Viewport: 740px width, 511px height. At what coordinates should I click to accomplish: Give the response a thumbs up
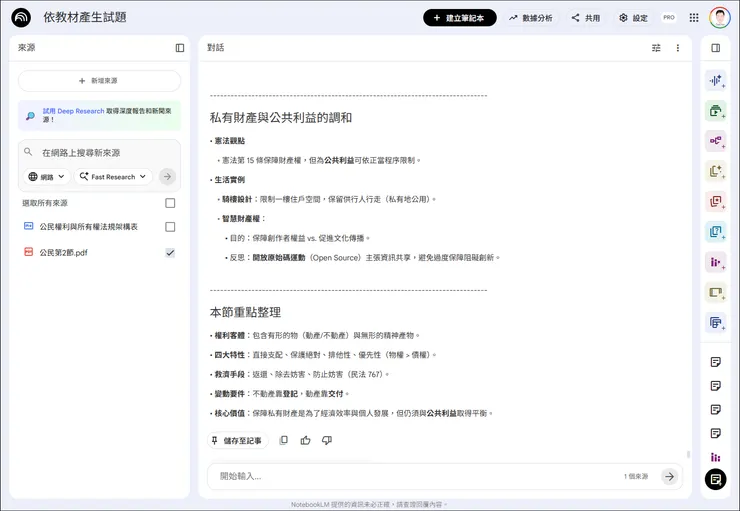[305, 440]
